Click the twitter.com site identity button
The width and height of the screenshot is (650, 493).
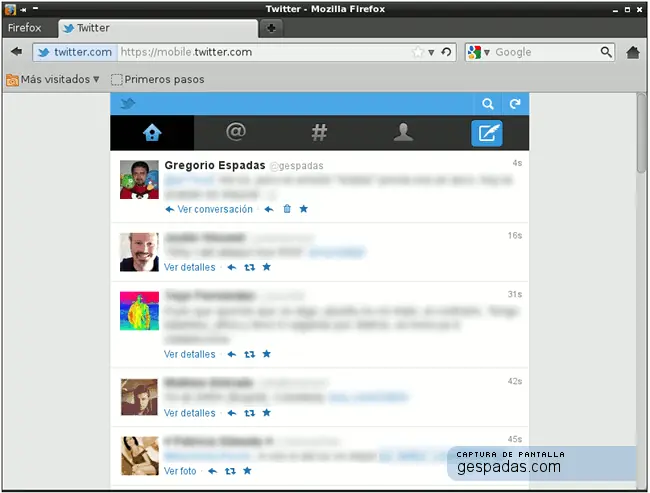point(75,52)
